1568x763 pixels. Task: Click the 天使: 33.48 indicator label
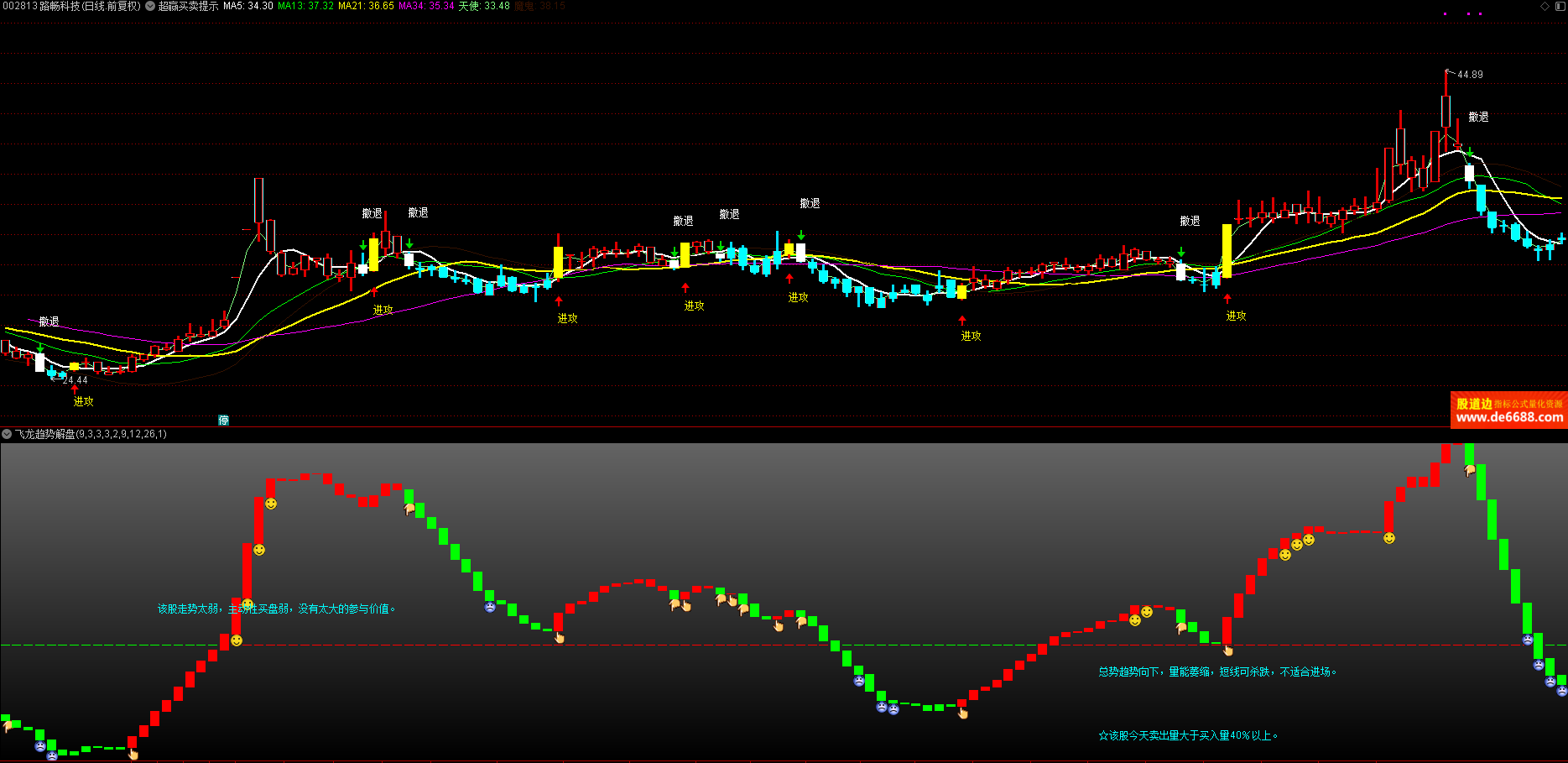[484, 6]
